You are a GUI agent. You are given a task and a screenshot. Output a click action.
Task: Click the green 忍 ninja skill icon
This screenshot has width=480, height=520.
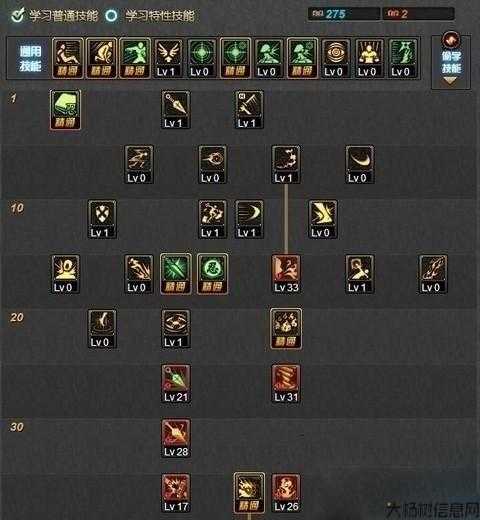[212, 274]
